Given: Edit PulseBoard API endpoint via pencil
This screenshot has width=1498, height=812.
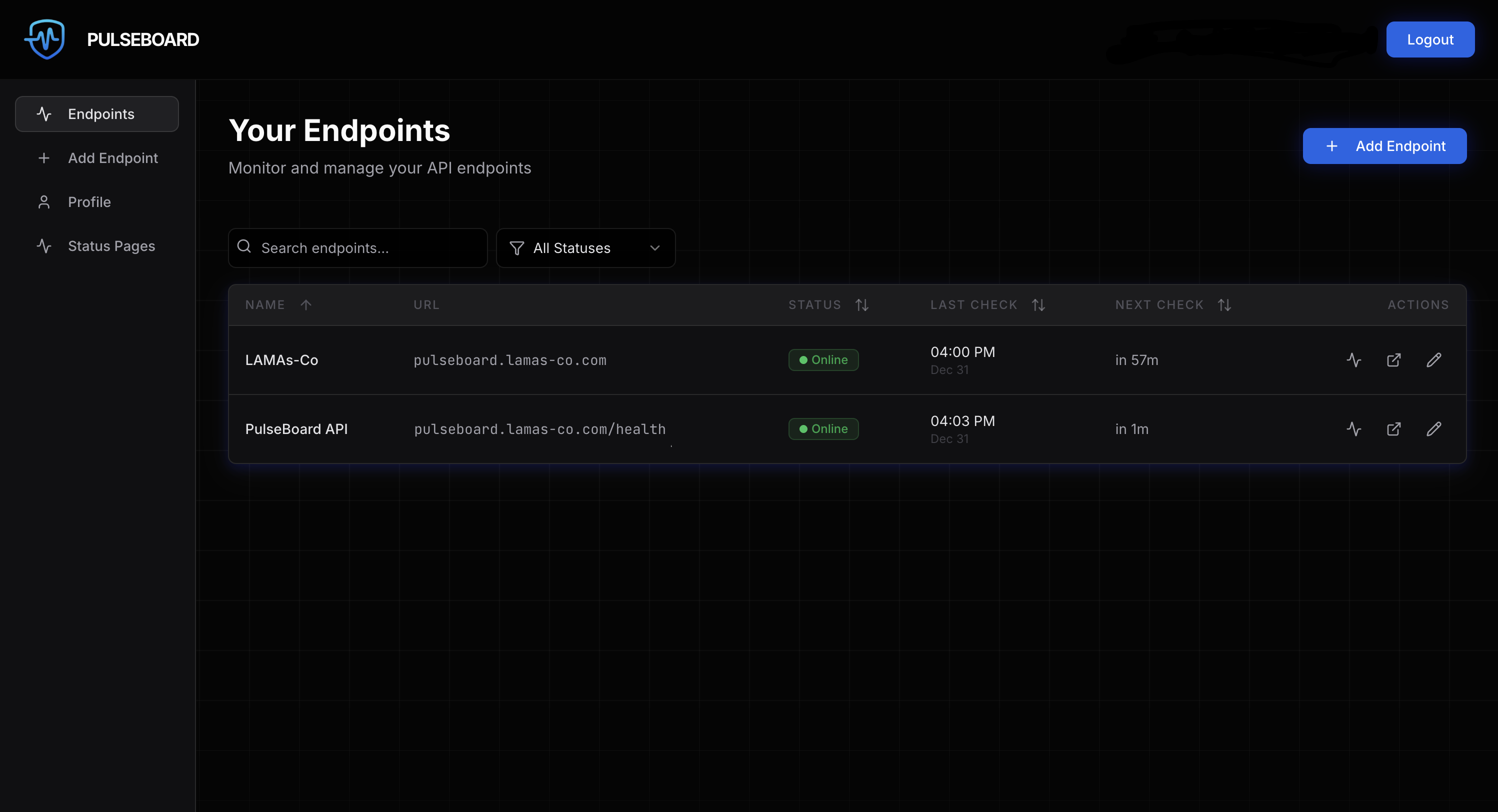Looking at the screenshot, I should pyautogui.click(x=1433, y=429).
